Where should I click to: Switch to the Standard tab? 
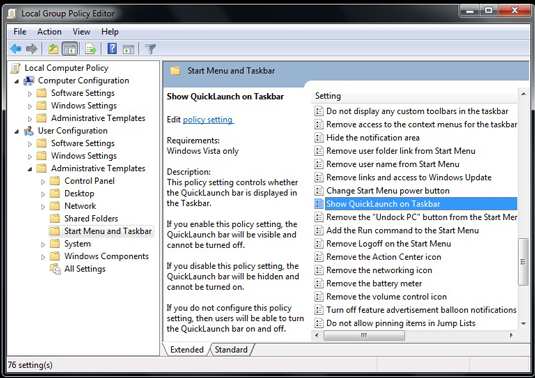tap(231, 350)
